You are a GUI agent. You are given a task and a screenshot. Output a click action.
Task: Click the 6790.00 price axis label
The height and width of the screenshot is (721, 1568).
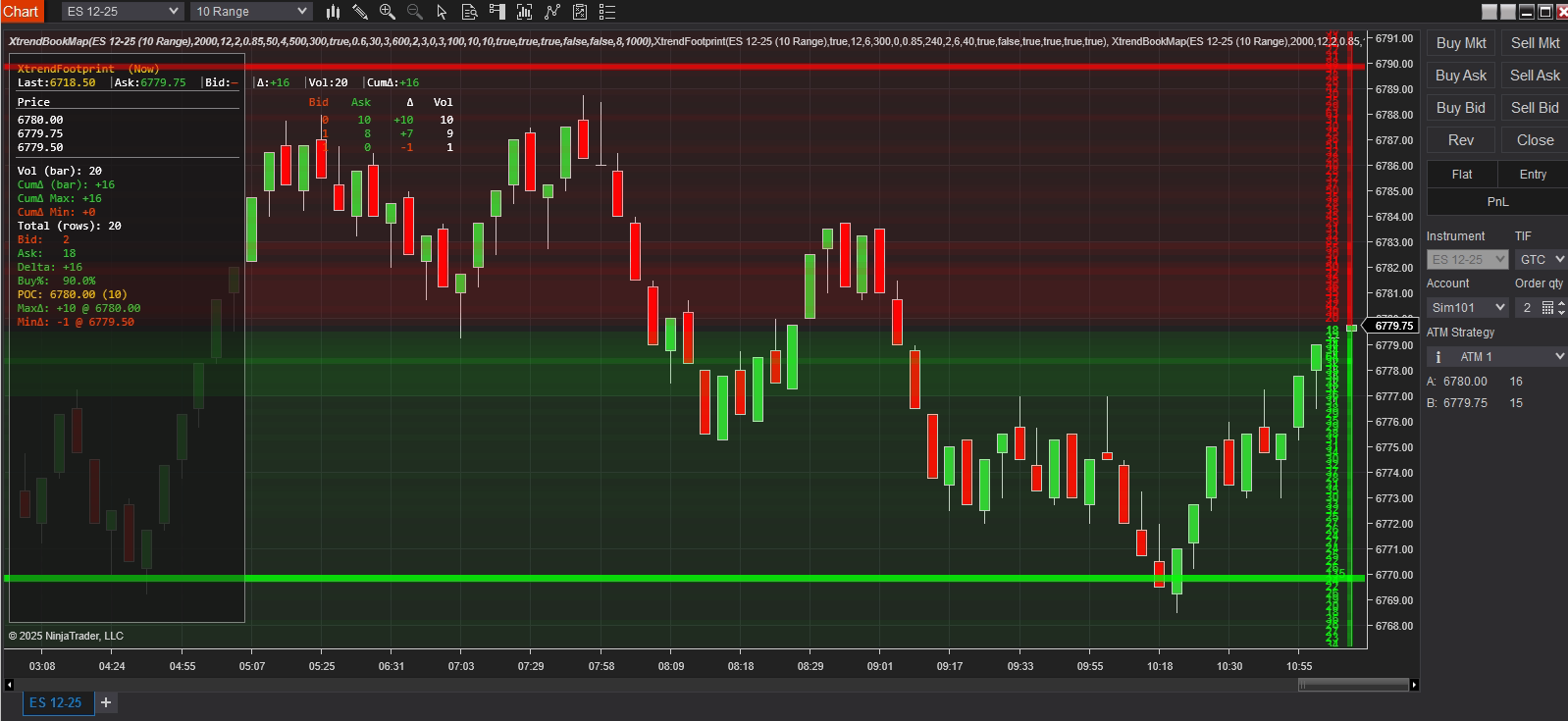point(1394,64)
